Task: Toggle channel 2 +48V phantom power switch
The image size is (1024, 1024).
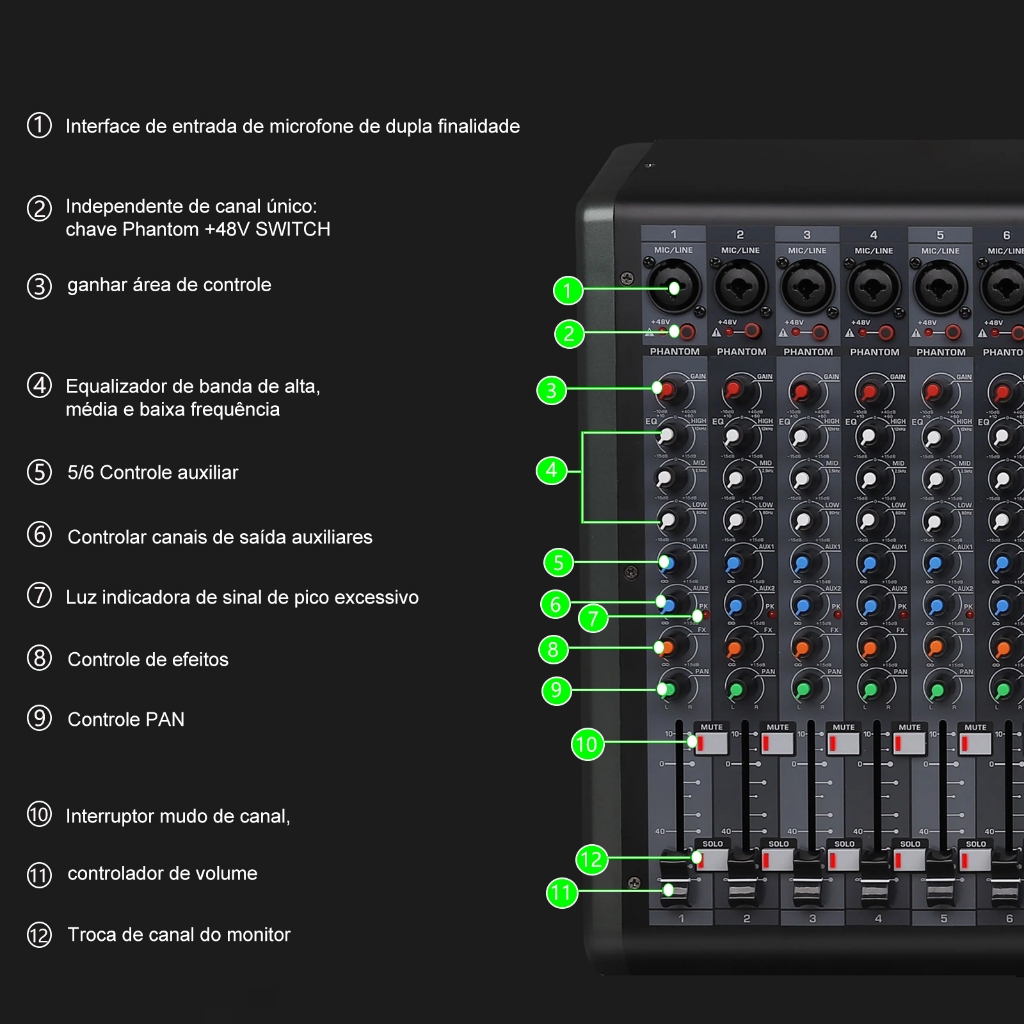Action: tap(752, 331)
